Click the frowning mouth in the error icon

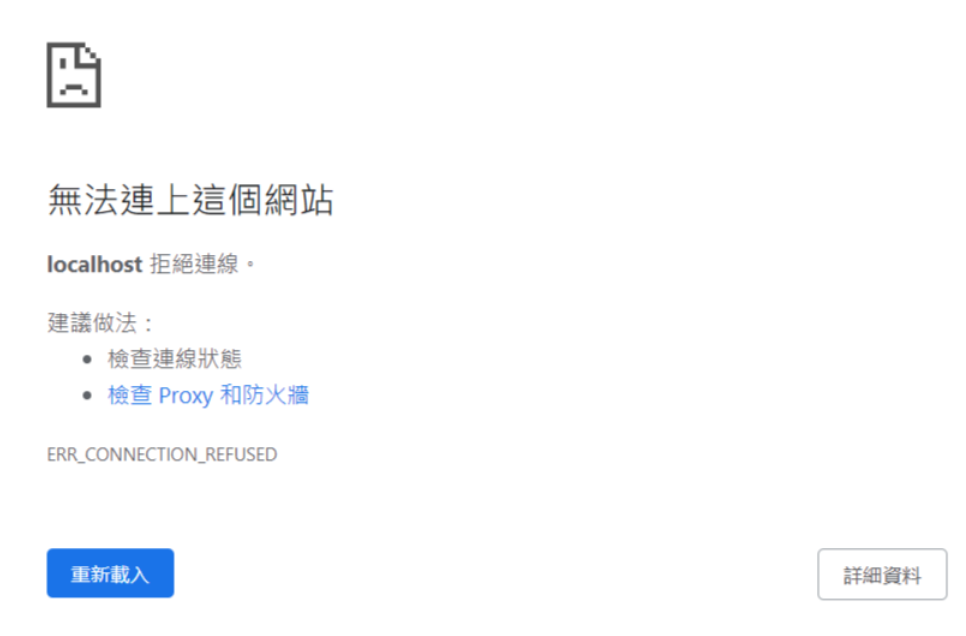pos(74,88)
